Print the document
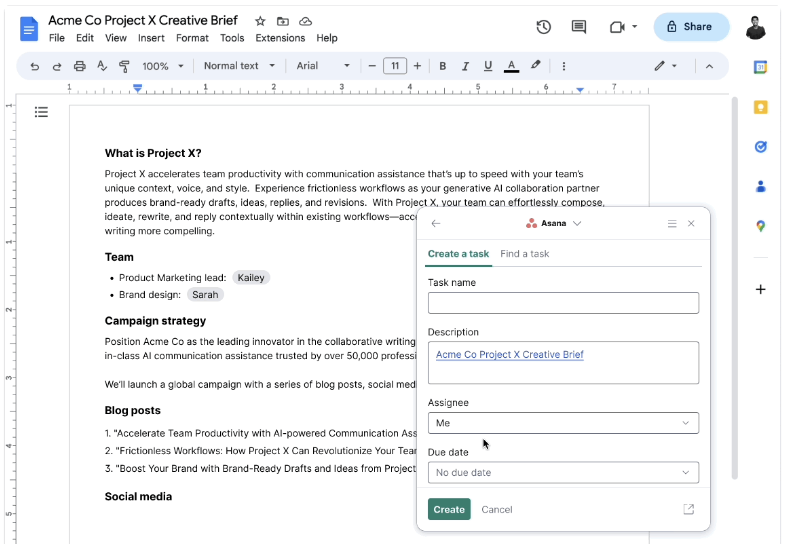 point(79,66)
